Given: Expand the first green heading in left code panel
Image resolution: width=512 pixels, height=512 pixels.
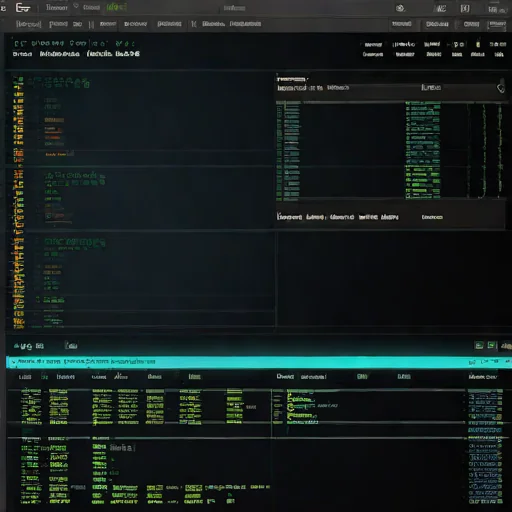Looking at the screenshot, I should [x=59, y=82].
